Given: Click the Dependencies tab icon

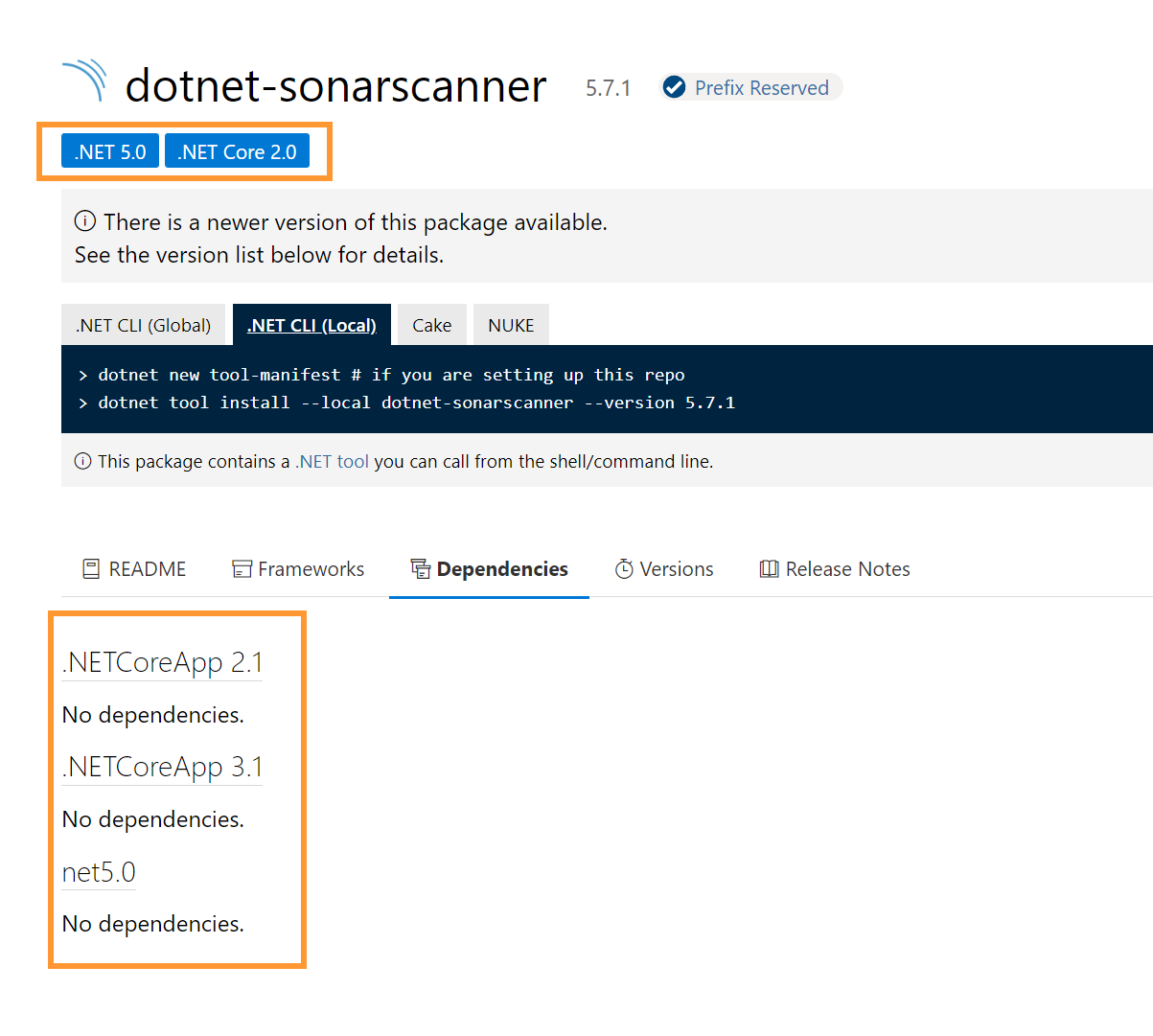Looking at the screenshot, I should pyautogui.click(x=421, y=569).
